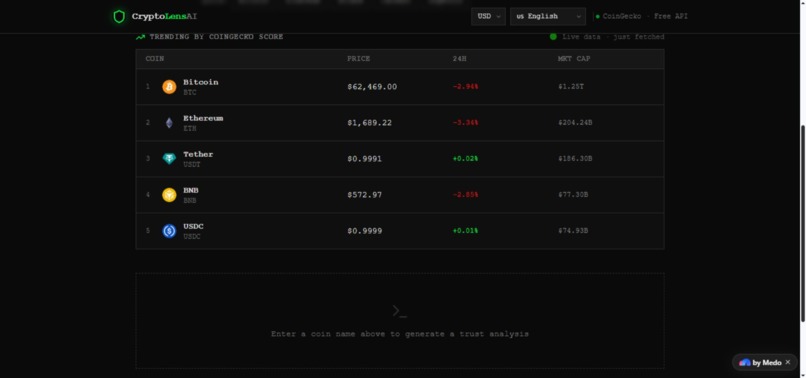The width and height of the screenshot is (806, 378).
Task: Click the trending arrow icon beside TRENDING BY COINGECKO SCORE
Action: tap(140, 37)
